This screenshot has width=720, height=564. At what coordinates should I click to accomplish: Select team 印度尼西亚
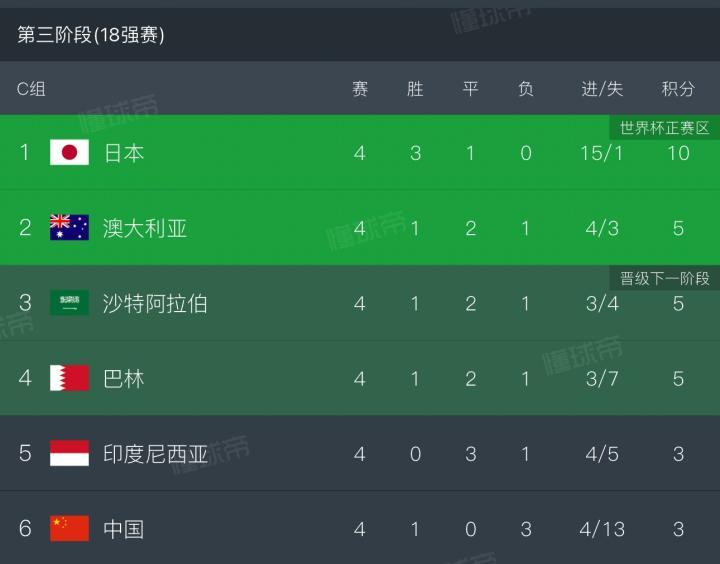click(155, 453)
